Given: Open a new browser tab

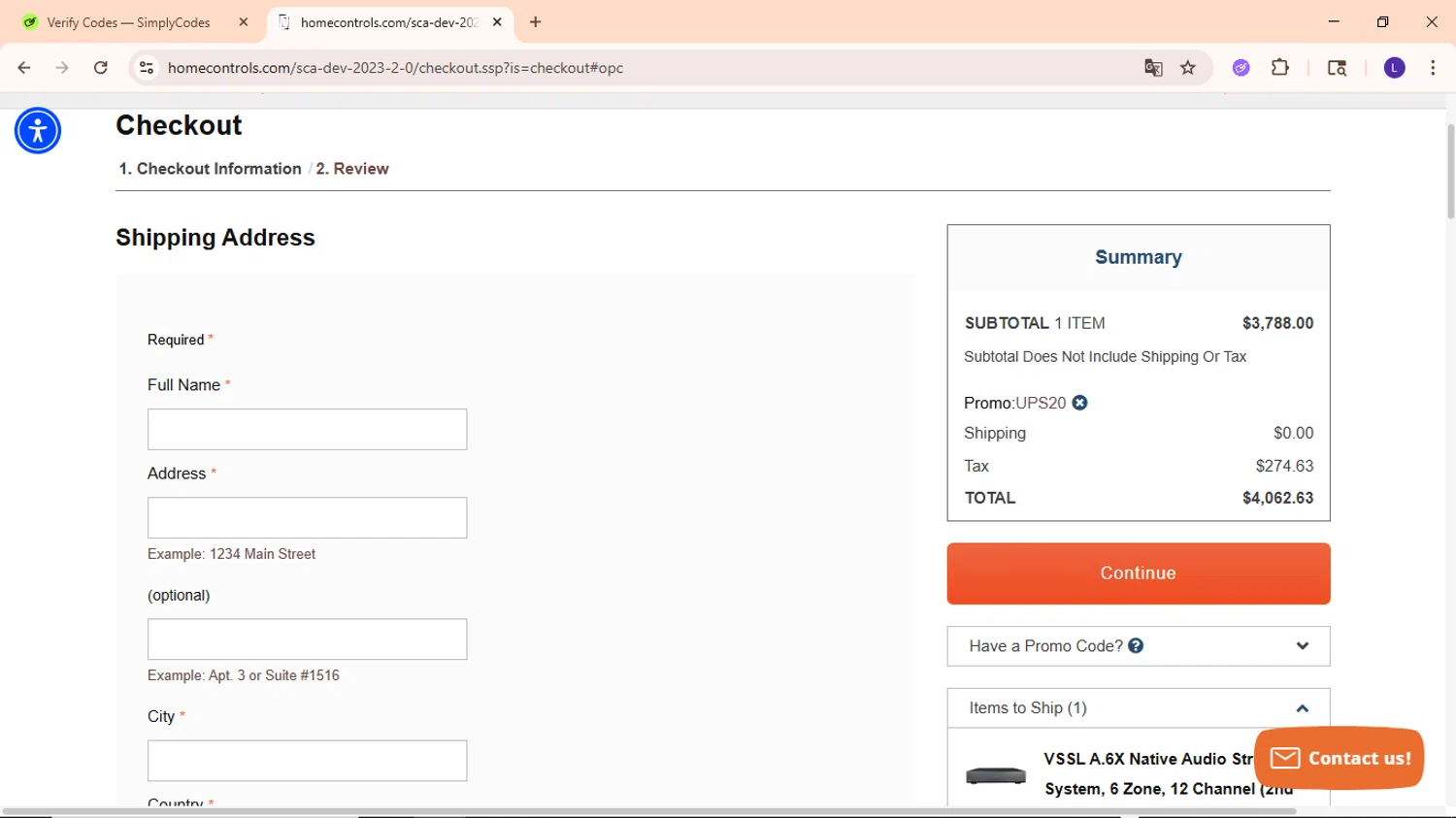Looking at the screenshot, I should pyautogui.click(x=536, y=22).
